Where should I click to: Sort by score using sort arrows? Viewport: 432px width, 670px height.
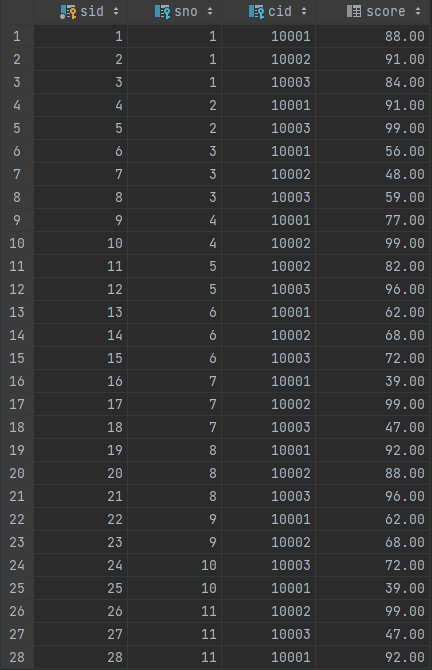pyautogui.click(x=418, y=12)
